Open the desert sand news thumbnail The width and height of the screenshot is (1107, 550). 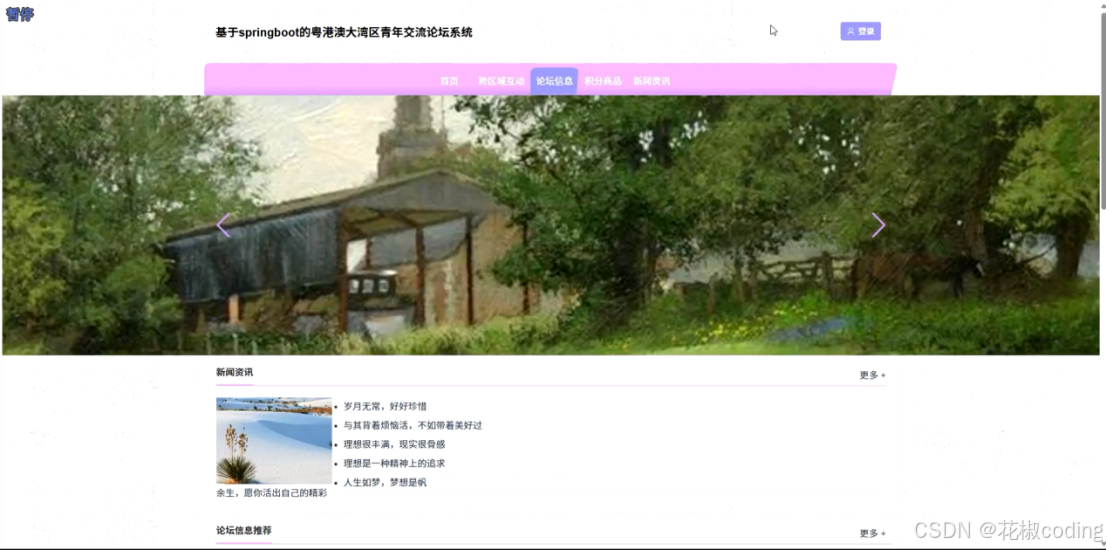(274, 441)
